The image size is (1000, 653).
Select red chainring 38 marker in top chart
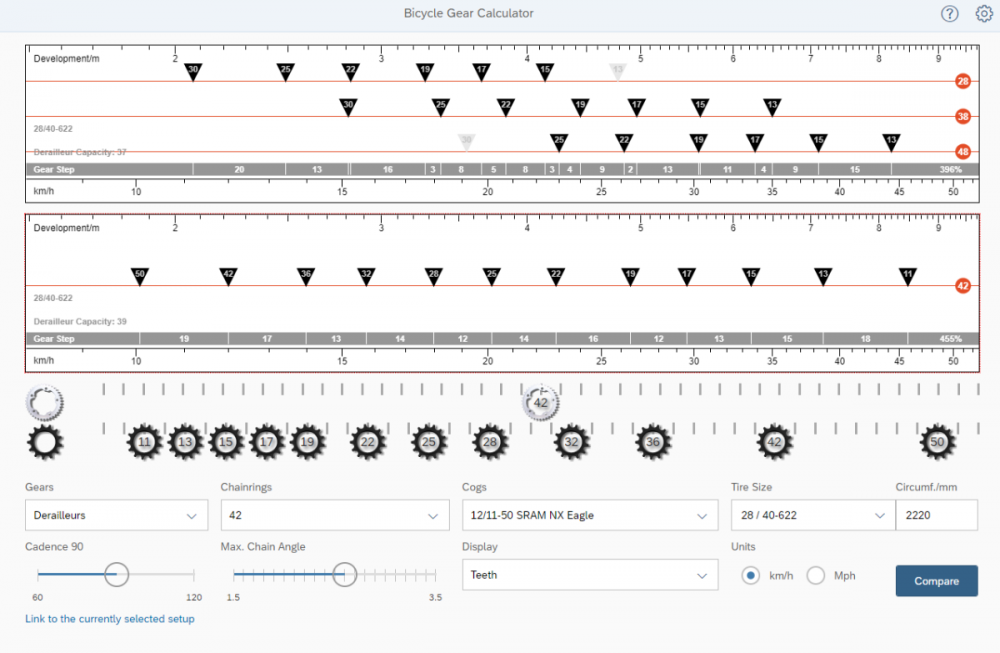963,116
